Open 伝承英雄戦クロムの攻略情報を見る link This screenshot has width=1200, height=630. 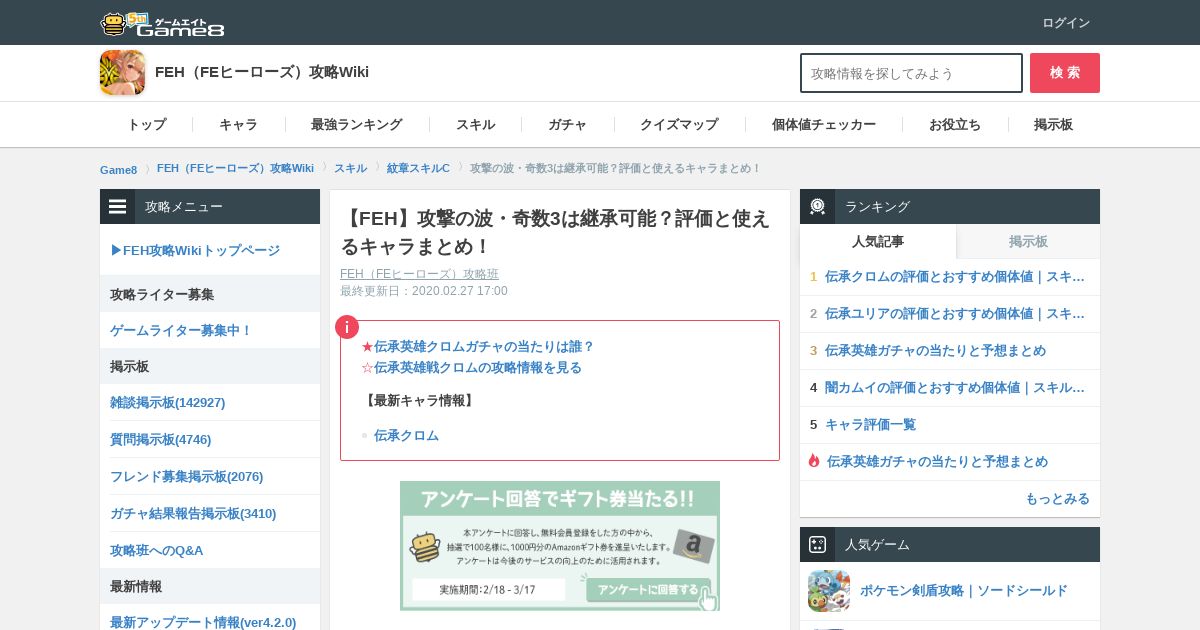tap(478, 368)
